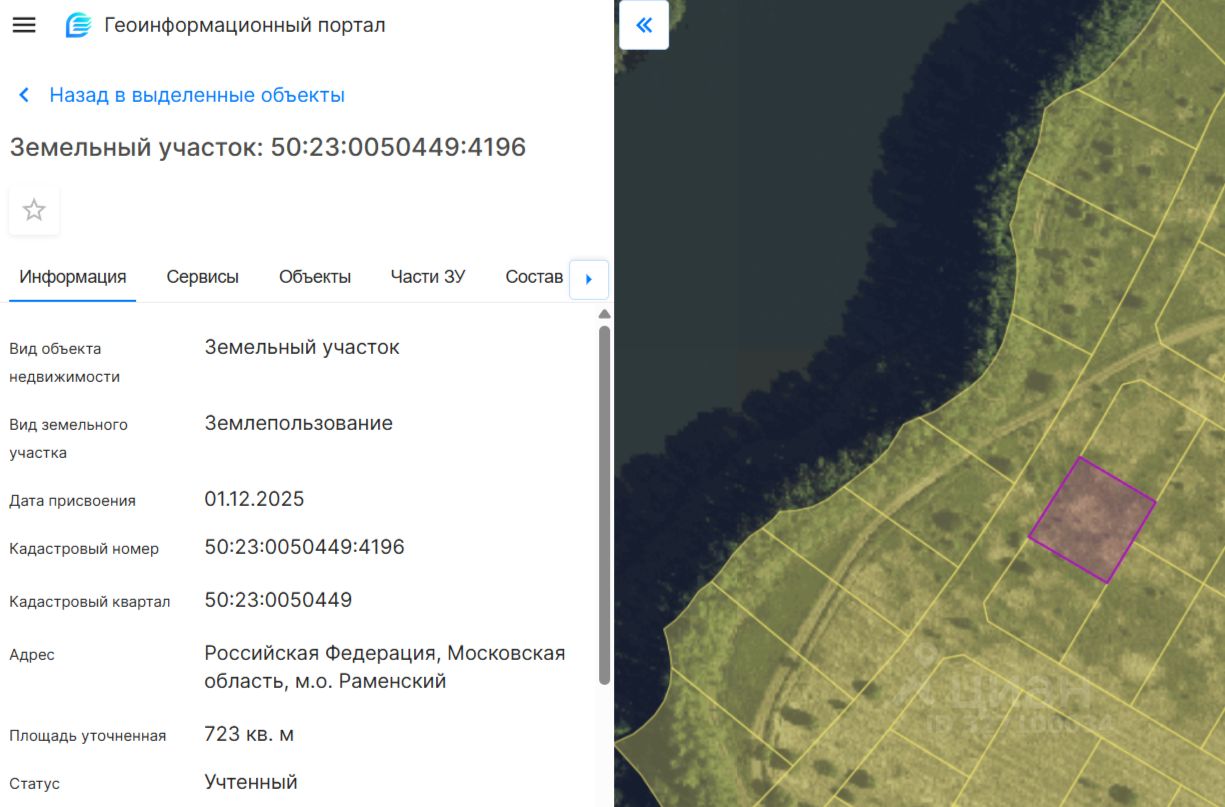Add the parcel to favorites via star
The height and width of the screenshot is (807, 1225).
click(x=34, y=210)
